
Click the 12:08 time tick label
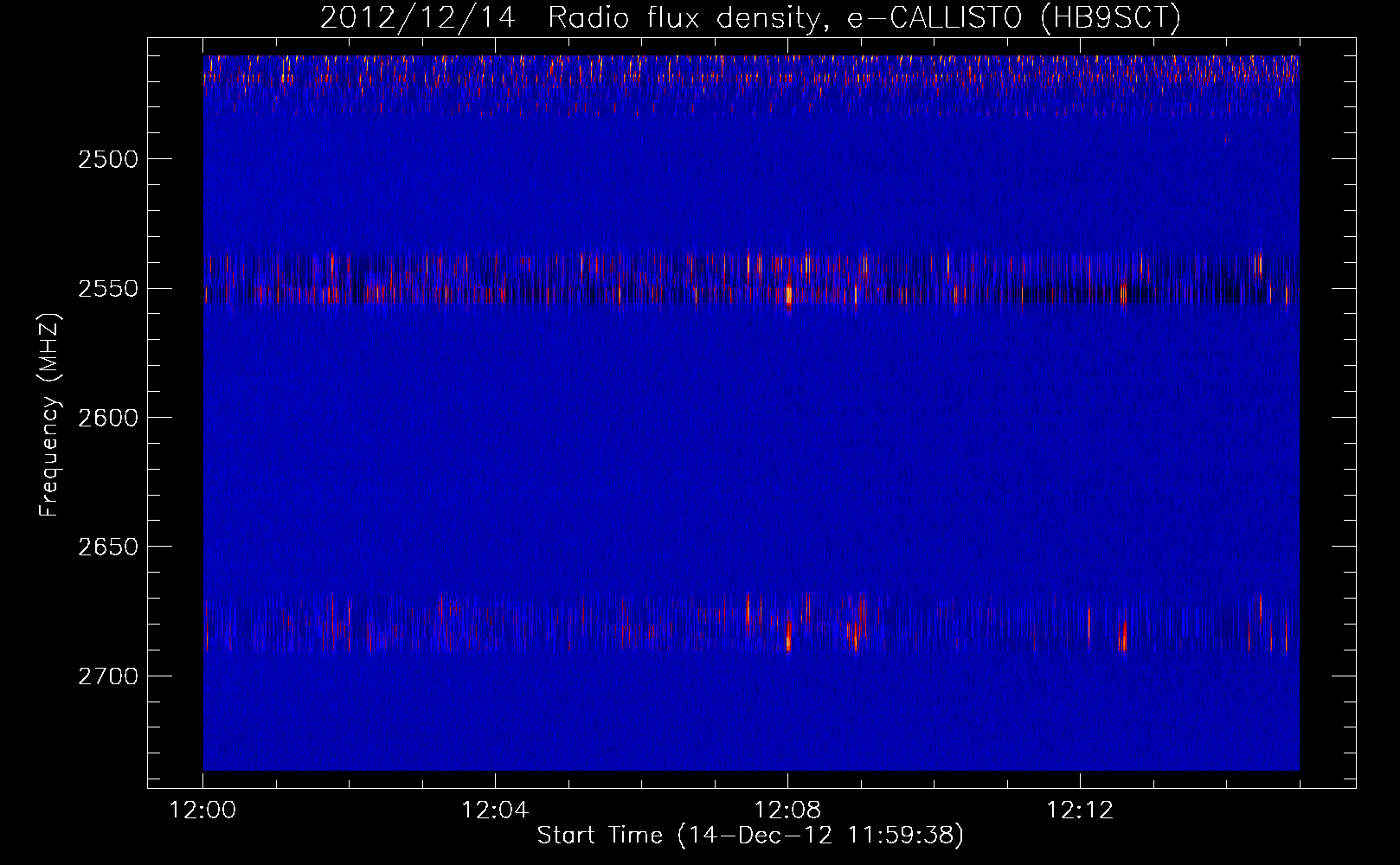coord(787,811)
